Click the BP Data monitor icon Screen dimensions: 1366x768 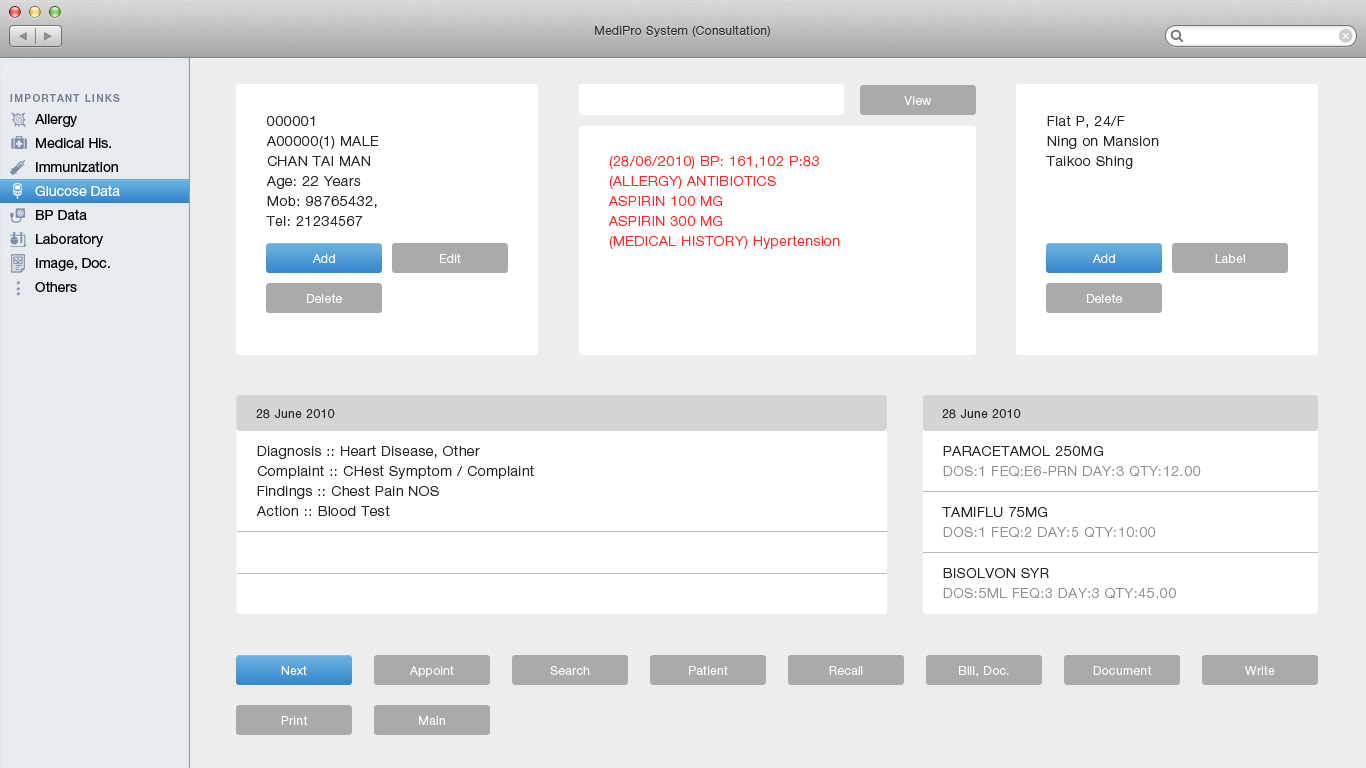click(18, 215)
